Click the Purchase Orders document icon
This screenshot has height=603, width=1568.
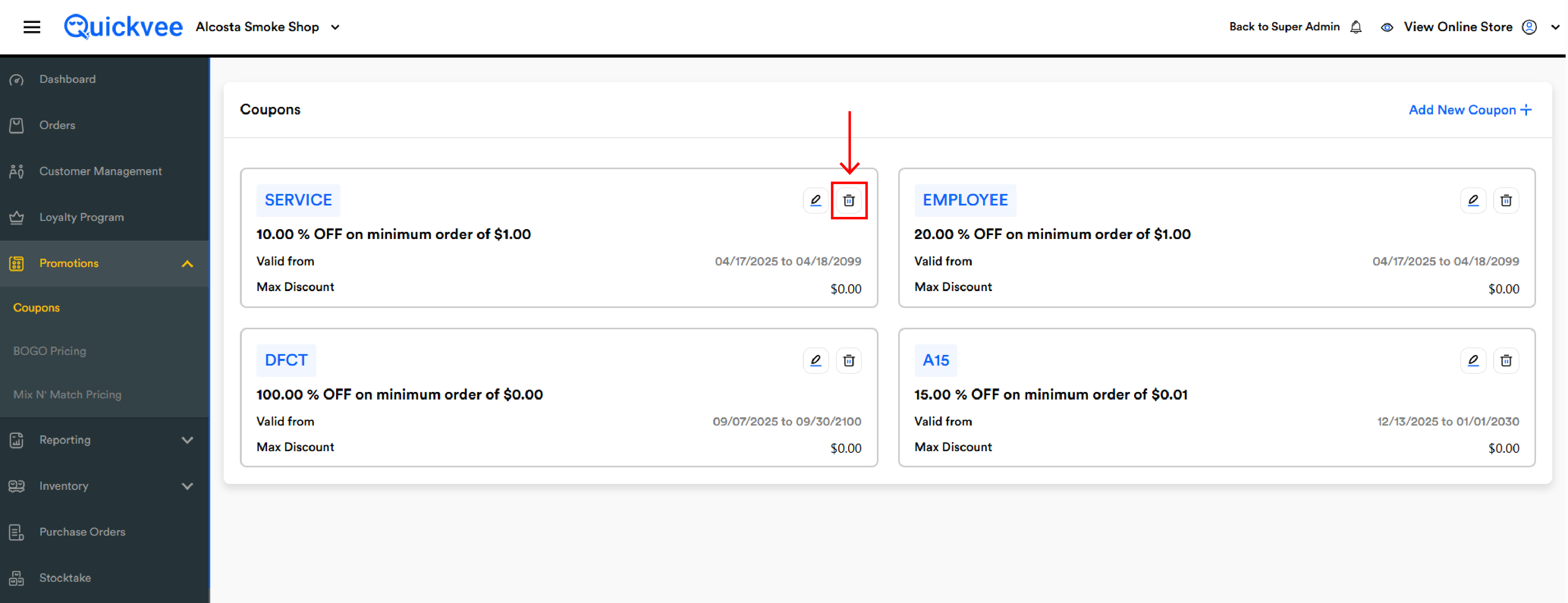[x=17, y=532]
